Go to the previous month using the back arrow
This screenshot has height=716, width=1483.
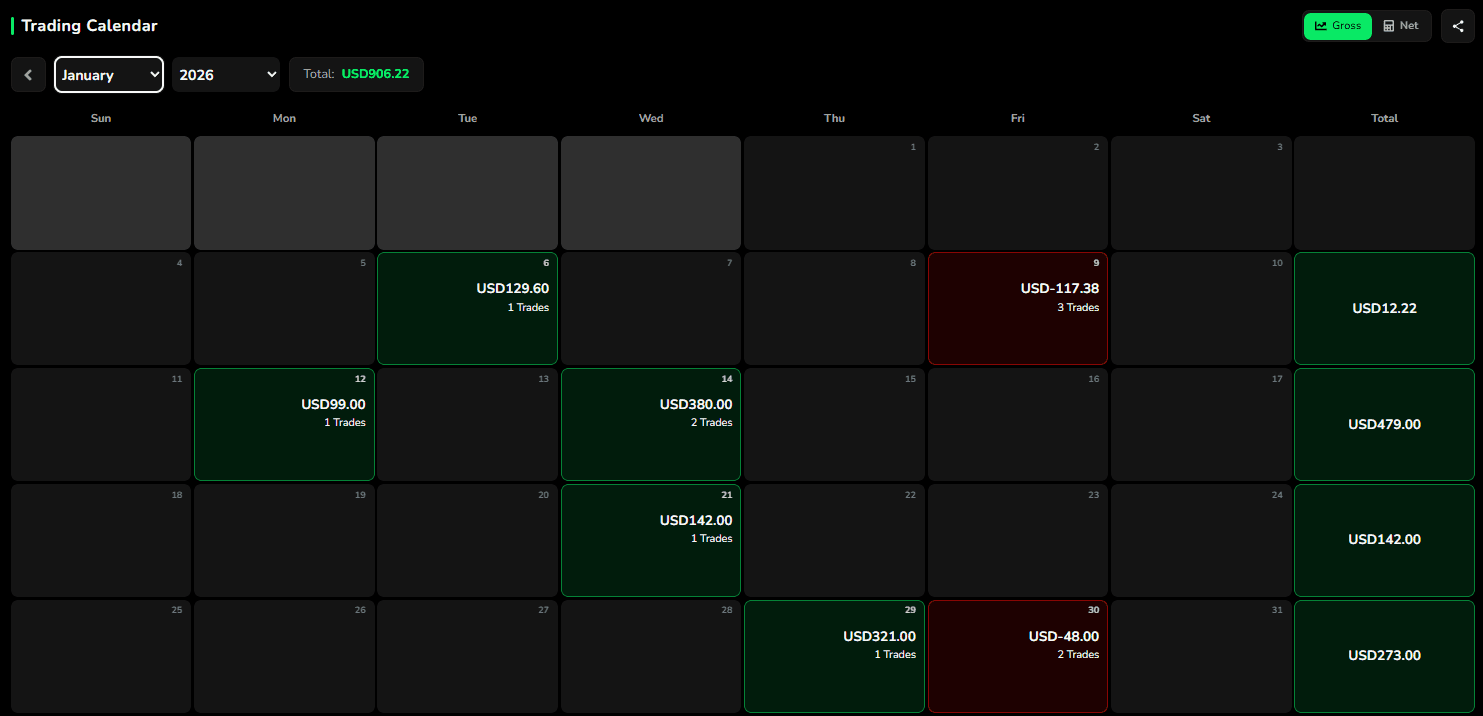[28, 74]
